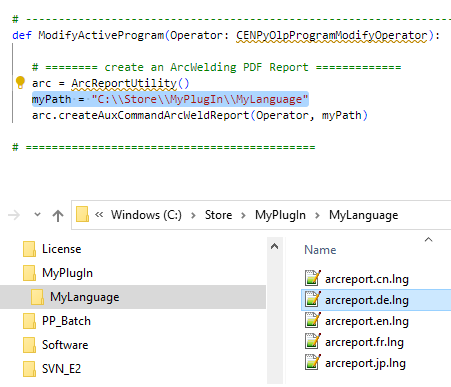451x387 pixels.
Task: Select the License folder in tree
Action: (x=61, y=249)
